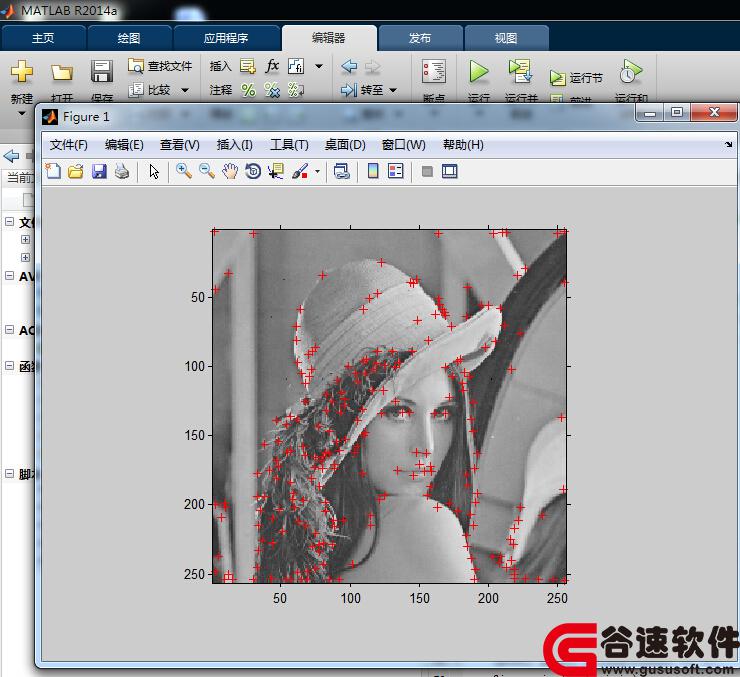Switch to the 视图 tab
Viewport: 740px width, 677px height.
[x=506, y=38]
